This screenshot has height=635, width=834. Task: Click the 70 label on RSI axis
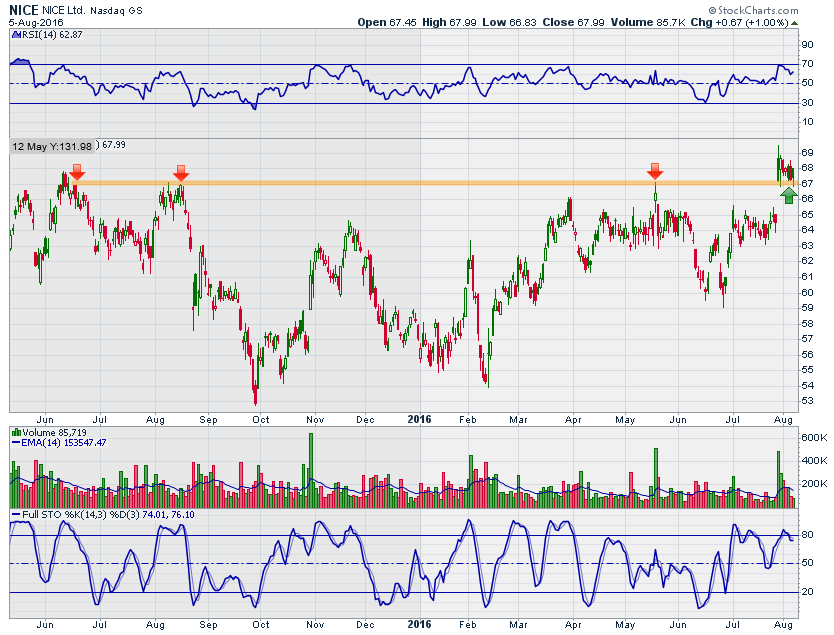click(x=807, y=64)
